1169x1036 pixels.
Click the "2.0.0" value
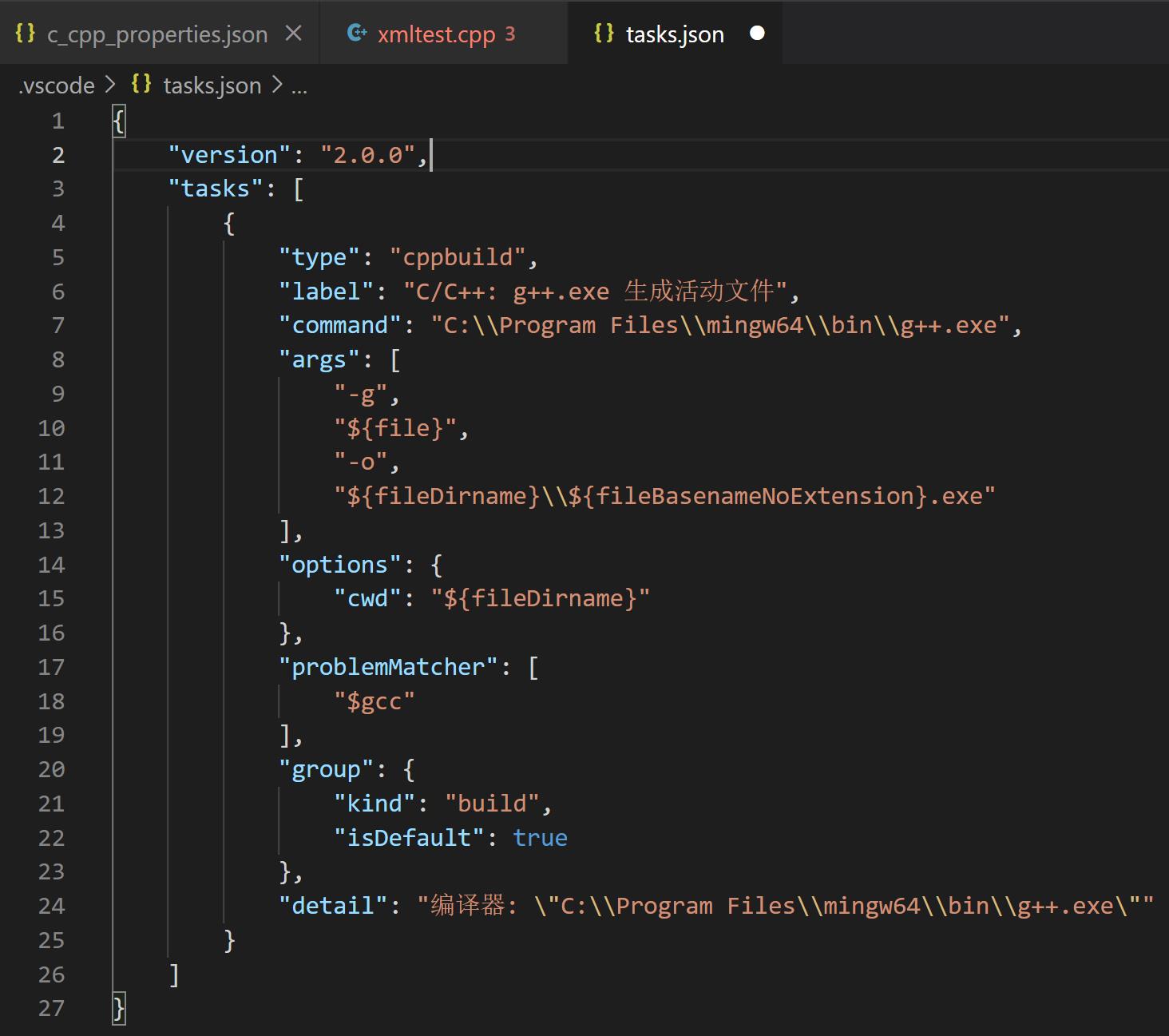click(368, 155)
